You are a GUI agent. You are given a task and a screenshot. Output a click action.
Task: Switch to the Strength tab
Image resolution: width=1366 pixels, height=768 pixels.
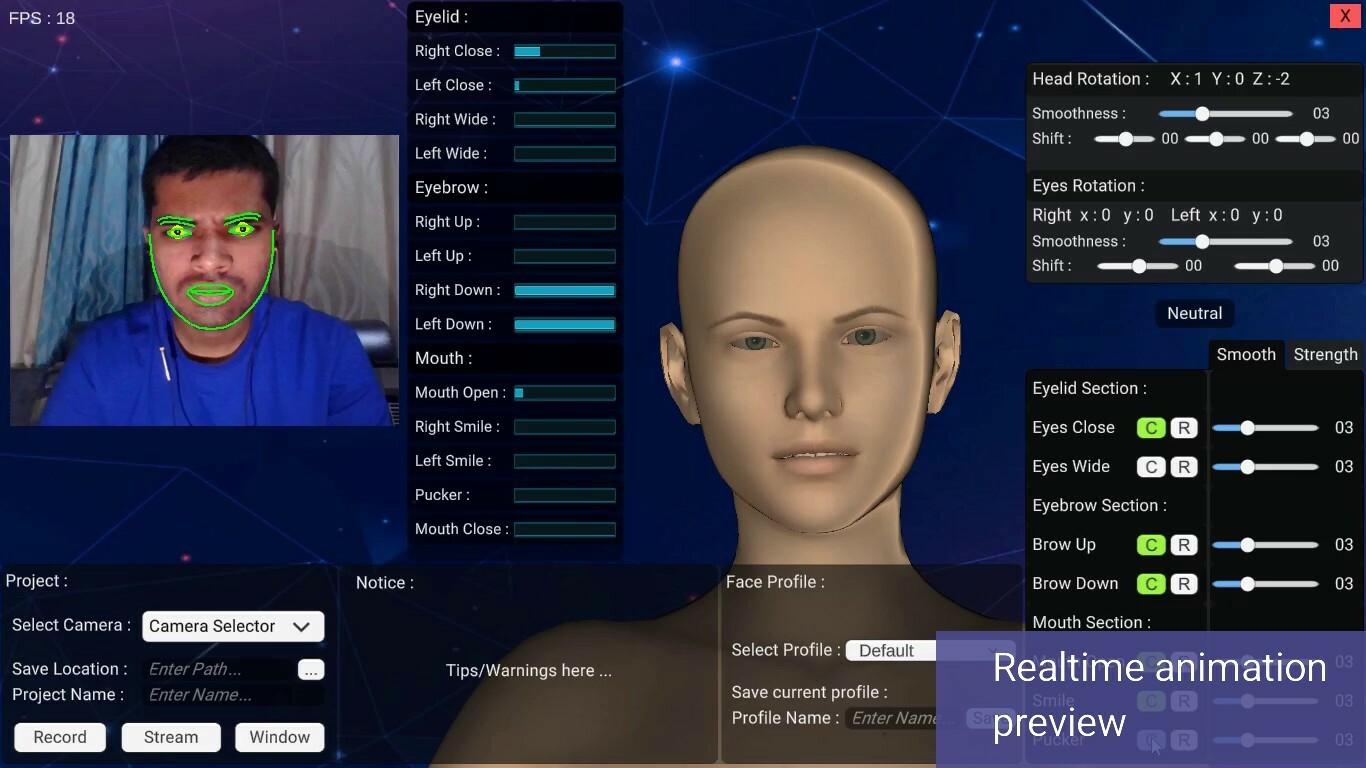pyautogui.click(x=1326, y=354)
